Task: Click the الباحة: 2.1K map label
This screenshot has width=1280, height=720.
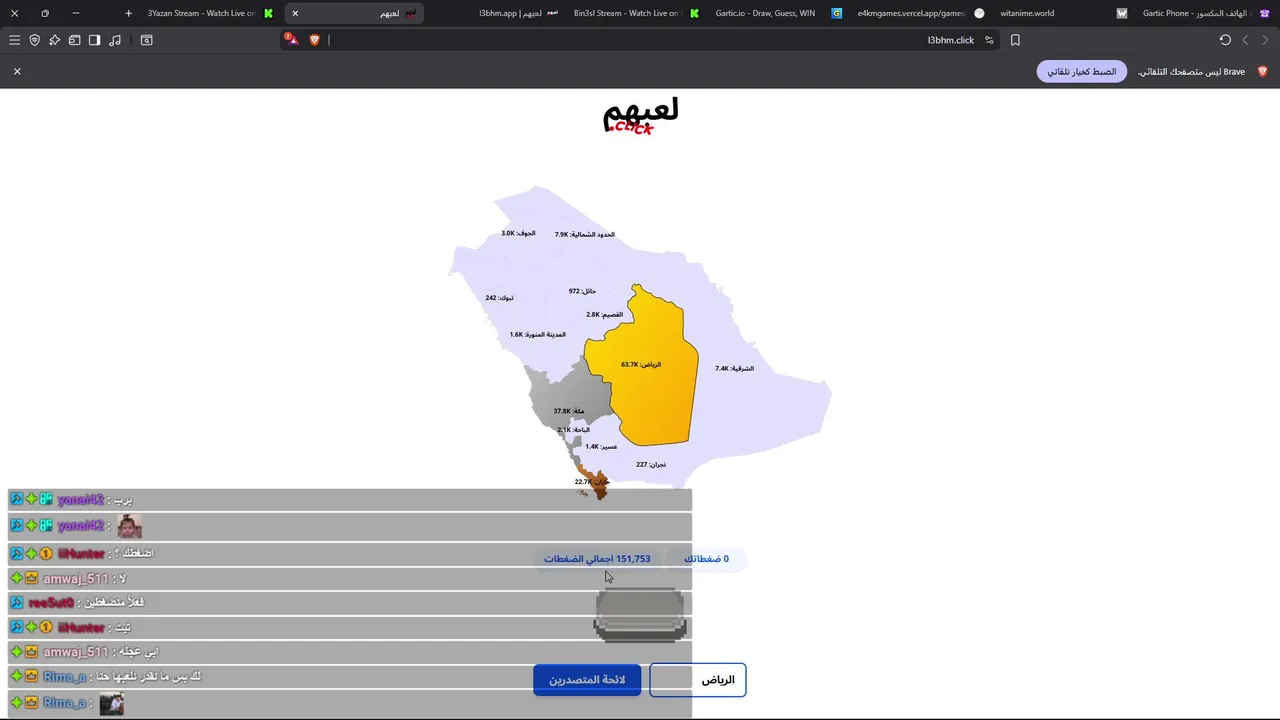Action: pos(574,430)
